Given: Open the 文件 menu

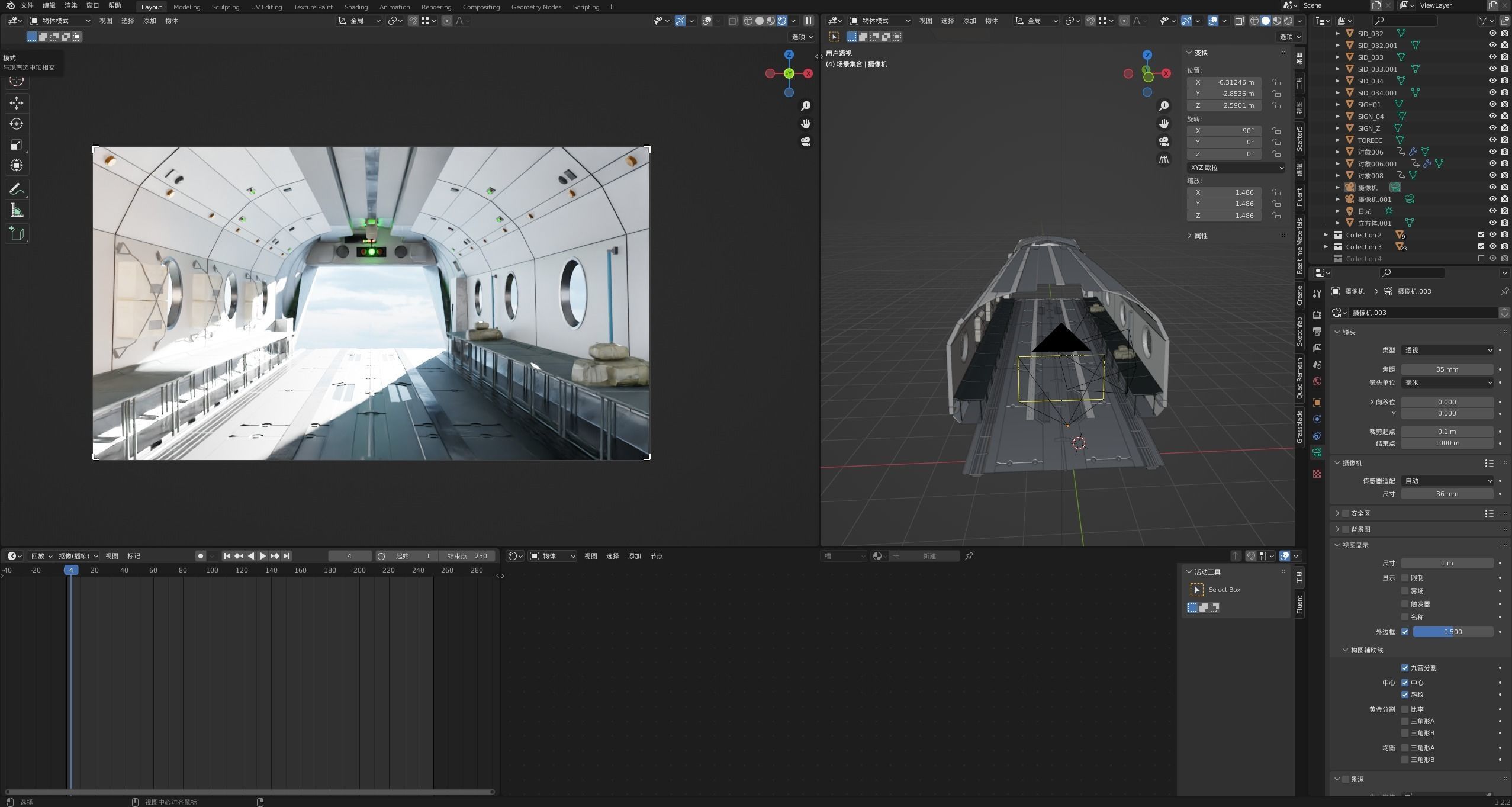Looking at the screenshot, I should coord(27,6).
